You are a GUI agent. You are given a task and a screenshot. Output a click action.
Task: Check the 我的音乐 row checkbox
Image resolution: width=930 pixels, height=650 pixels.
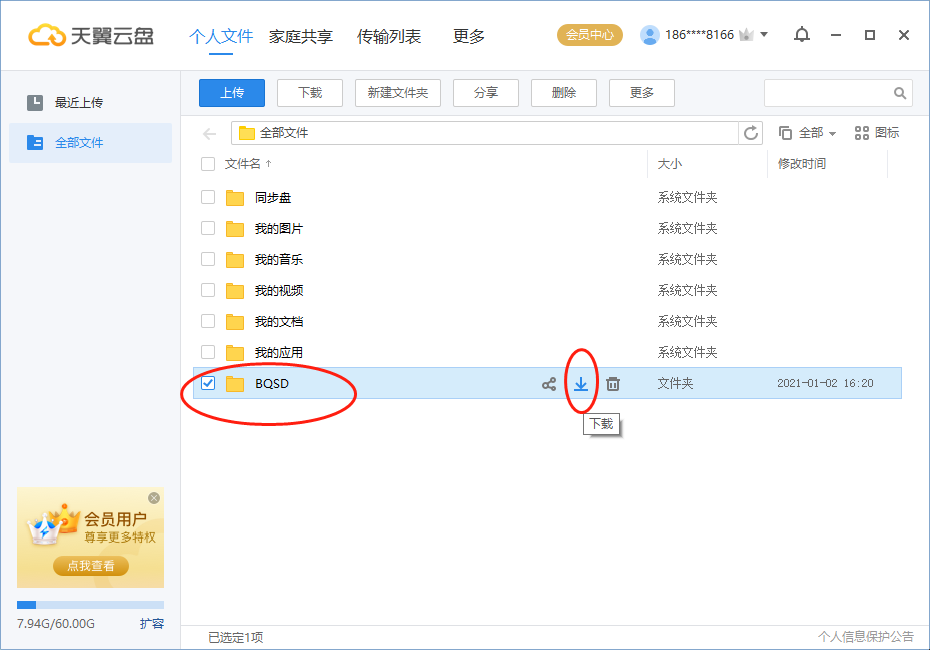208,259
